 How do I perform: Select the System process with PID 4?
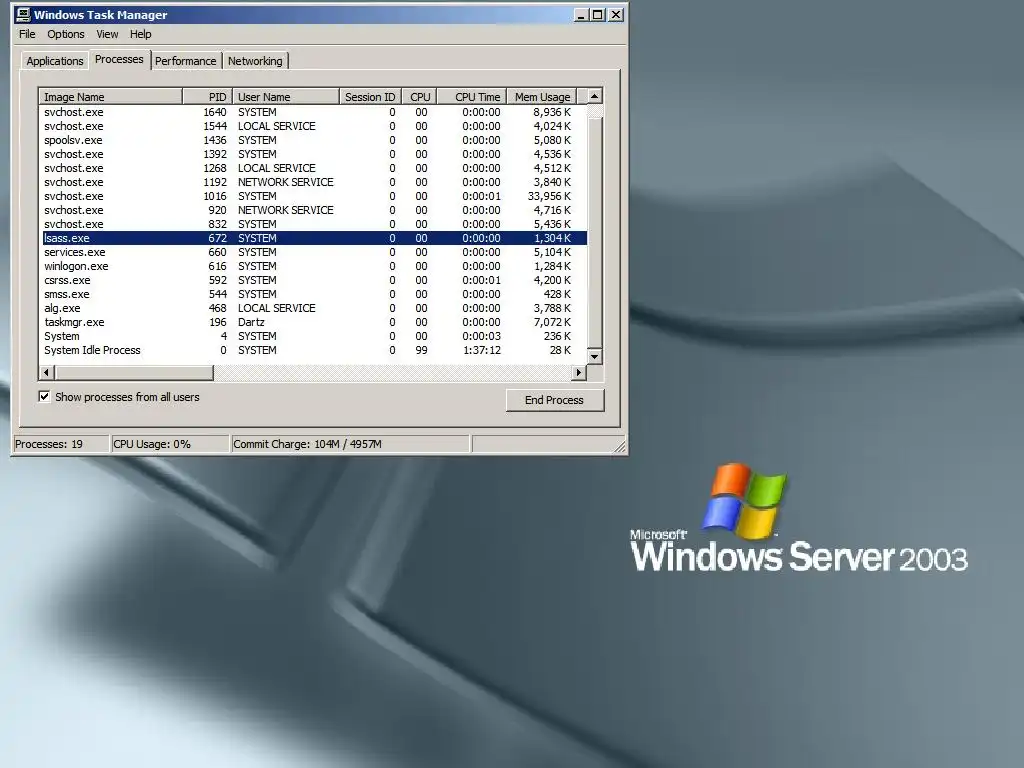pos(313,336)
